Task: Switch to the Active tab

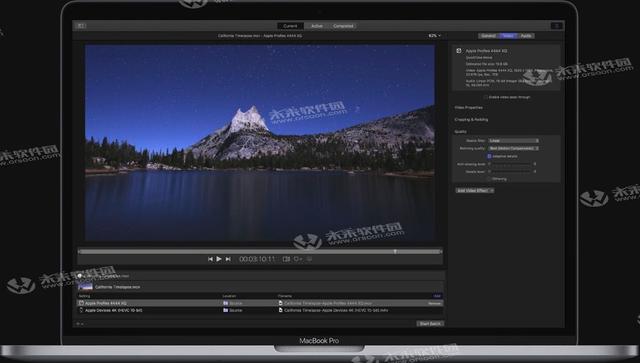Action: point(317,26)
